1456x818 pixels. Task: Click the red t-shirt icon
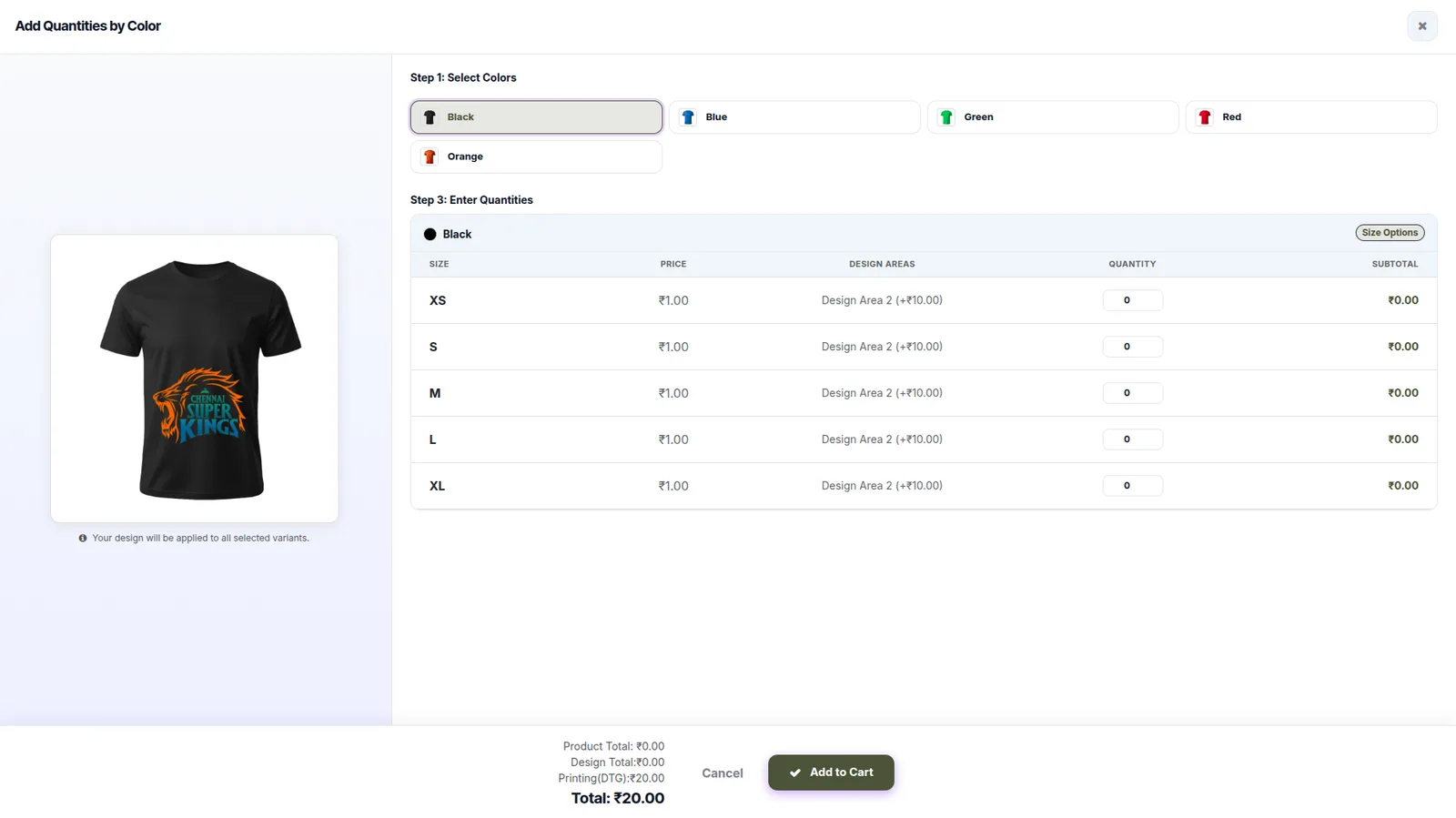pyautogui.click(x=1205, y=117)
